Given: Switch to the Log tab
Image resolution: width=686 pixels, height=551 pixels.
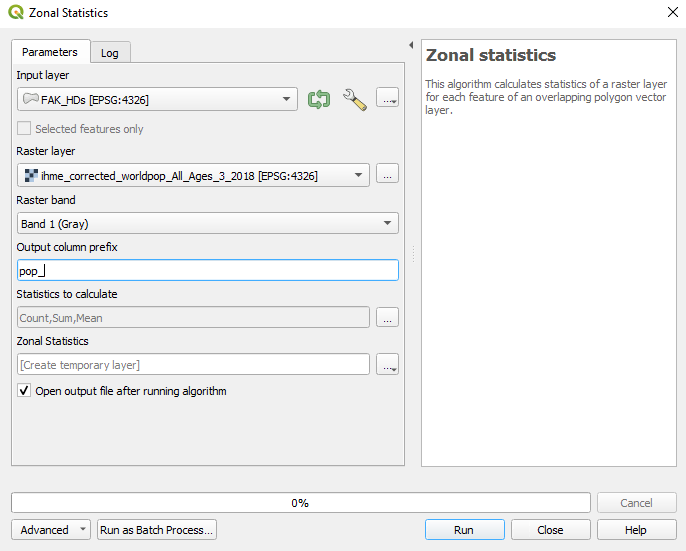Looking at the screenshot, I should coord(110,53).
